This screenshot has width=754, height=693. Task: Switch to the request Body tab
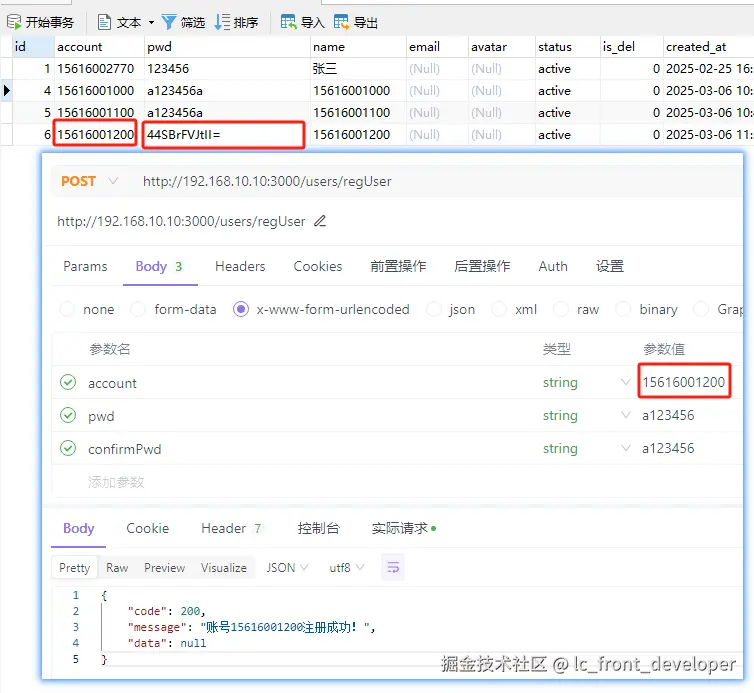click(x=159, y=266)
